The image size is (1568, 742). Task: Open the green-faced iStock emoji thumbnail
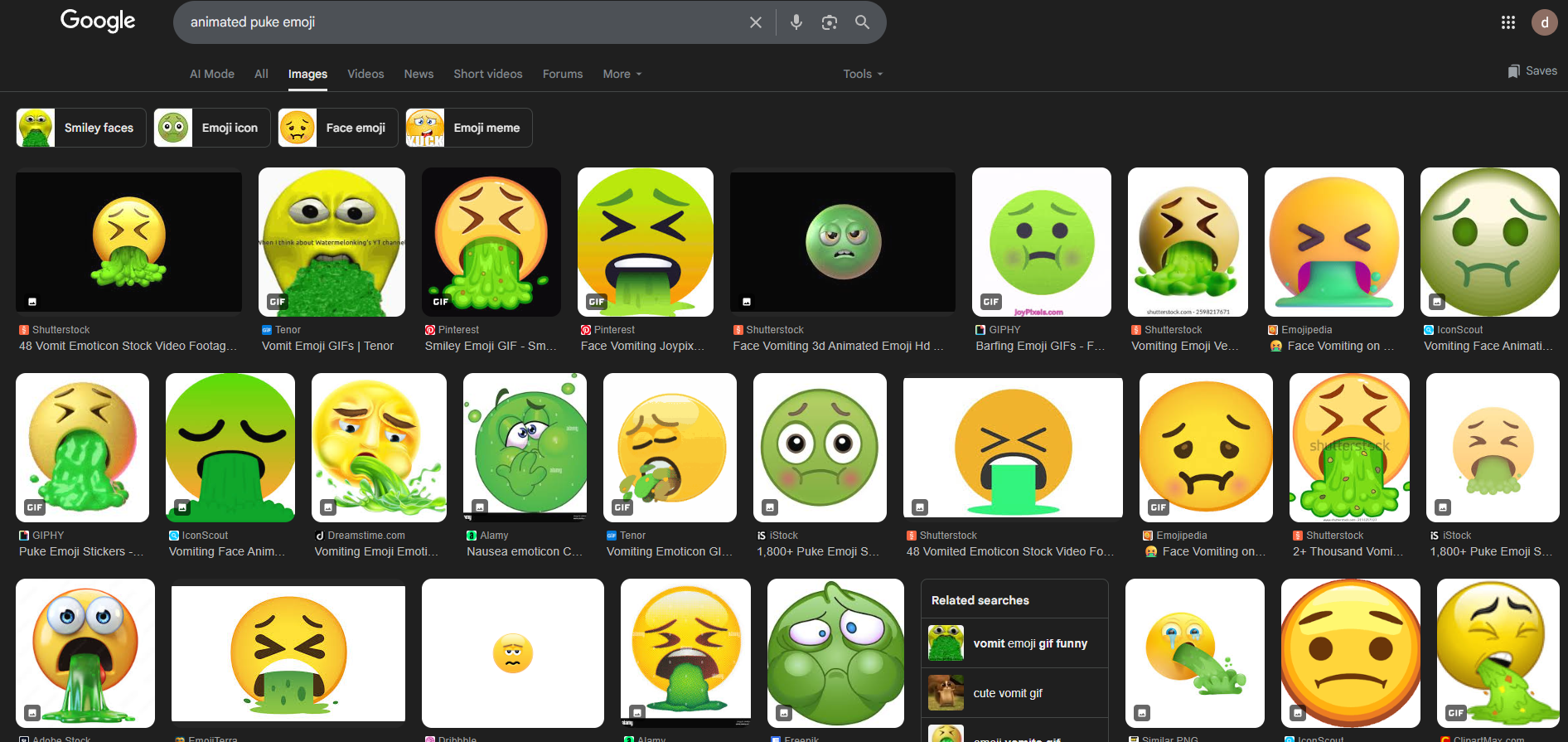click(x=820, y=448)
